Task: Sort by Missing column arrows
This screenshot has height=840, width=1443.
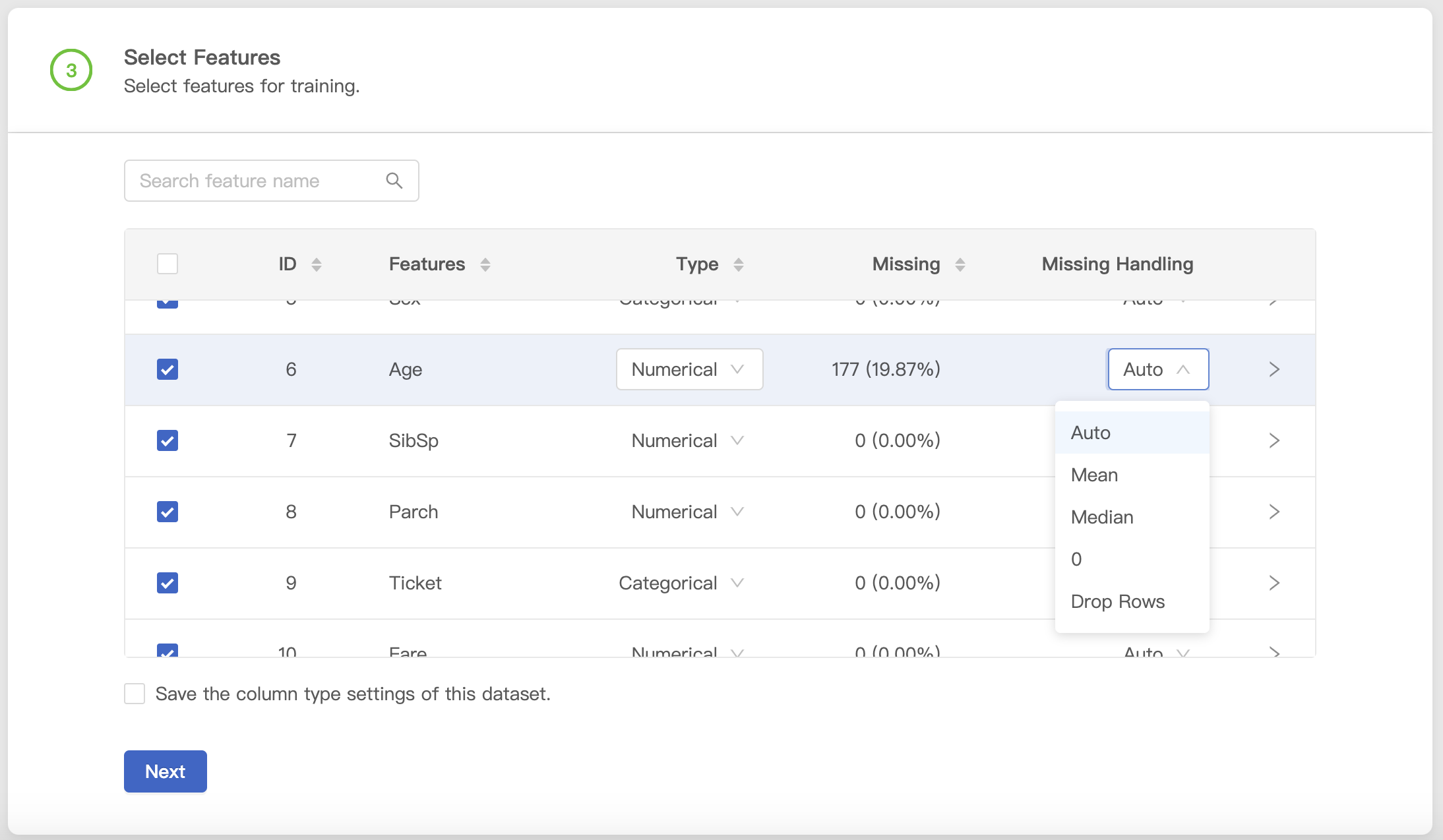Action: (960, 264)
